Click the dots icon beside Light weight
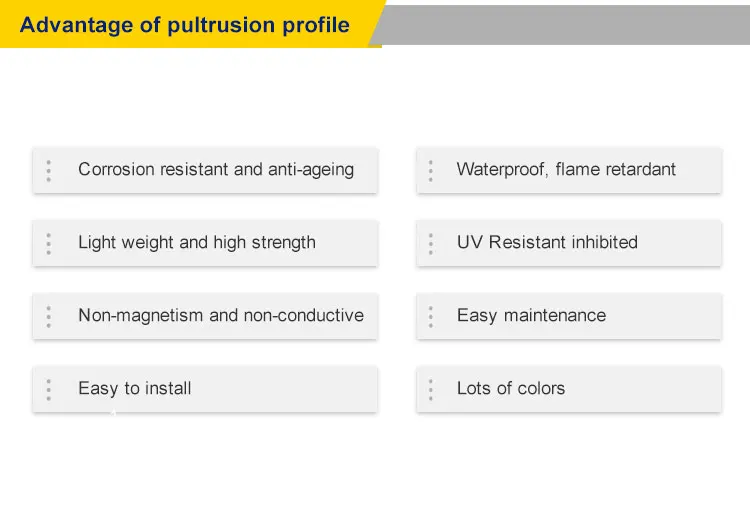The width and height of the screenshot is (750, 525). point(48,244)
